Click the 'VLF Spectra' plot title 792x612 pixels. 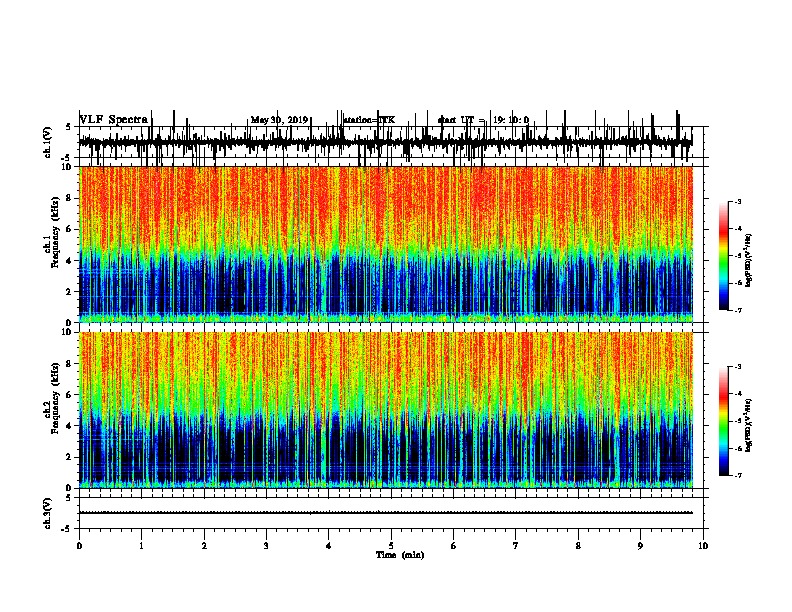pos(114,120)
